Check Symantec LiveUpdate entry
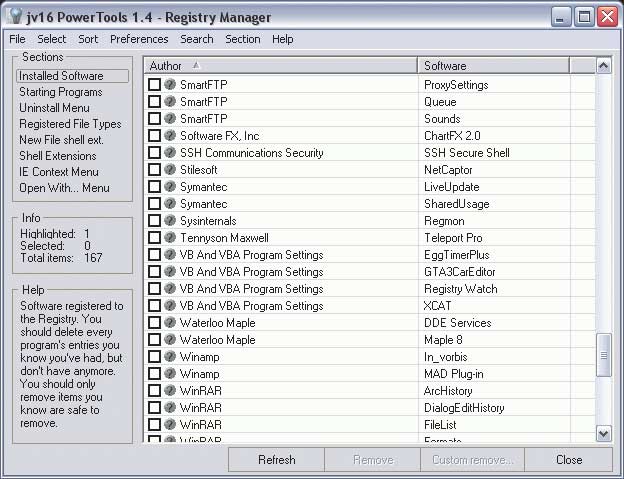 (x=154, y=187)
